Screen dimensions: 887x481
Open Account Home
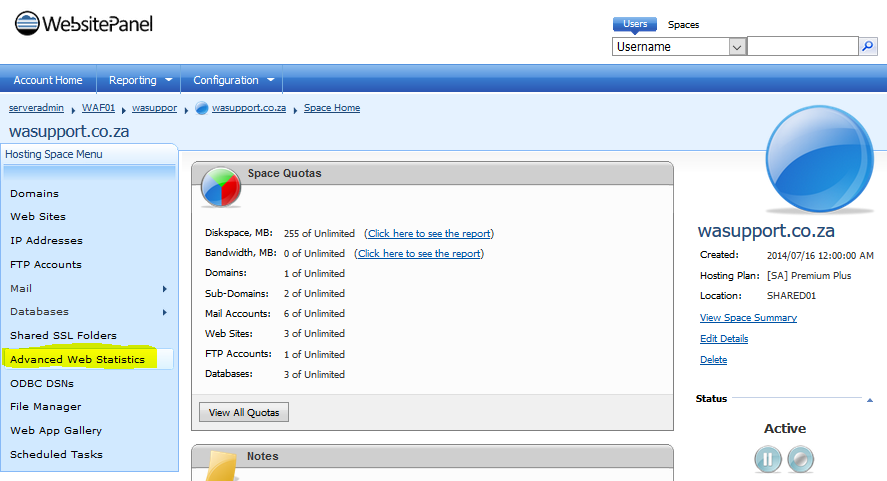pos(48,80)
